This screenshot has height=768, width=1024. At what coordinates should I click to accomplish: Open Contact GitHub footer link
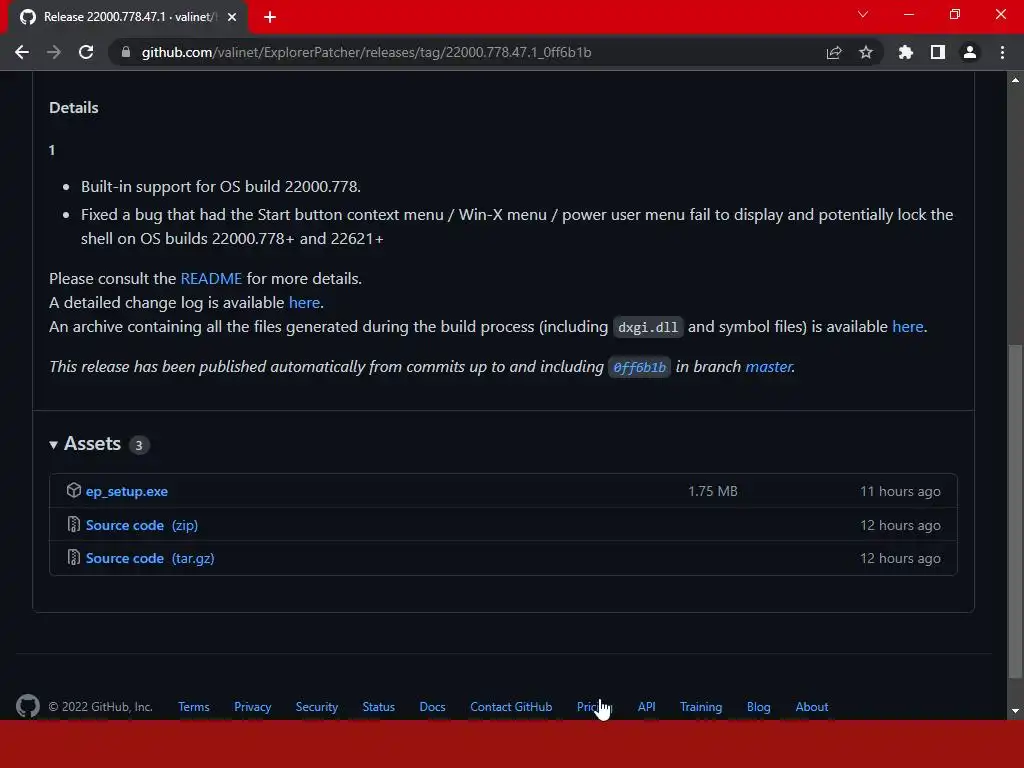click(511, 707)
